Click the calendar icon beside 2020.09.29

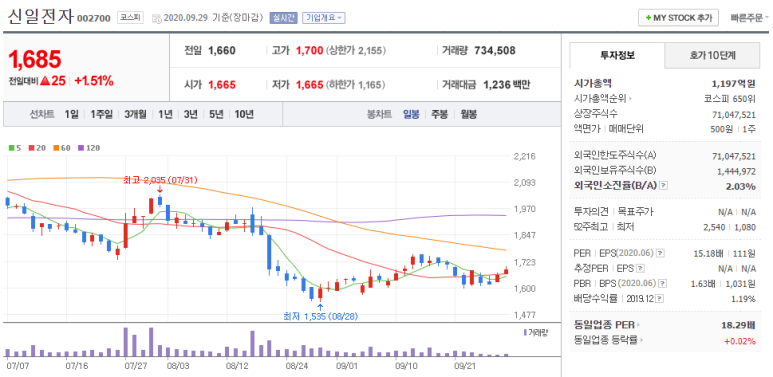pyautogui.click(x=157, y=18)
